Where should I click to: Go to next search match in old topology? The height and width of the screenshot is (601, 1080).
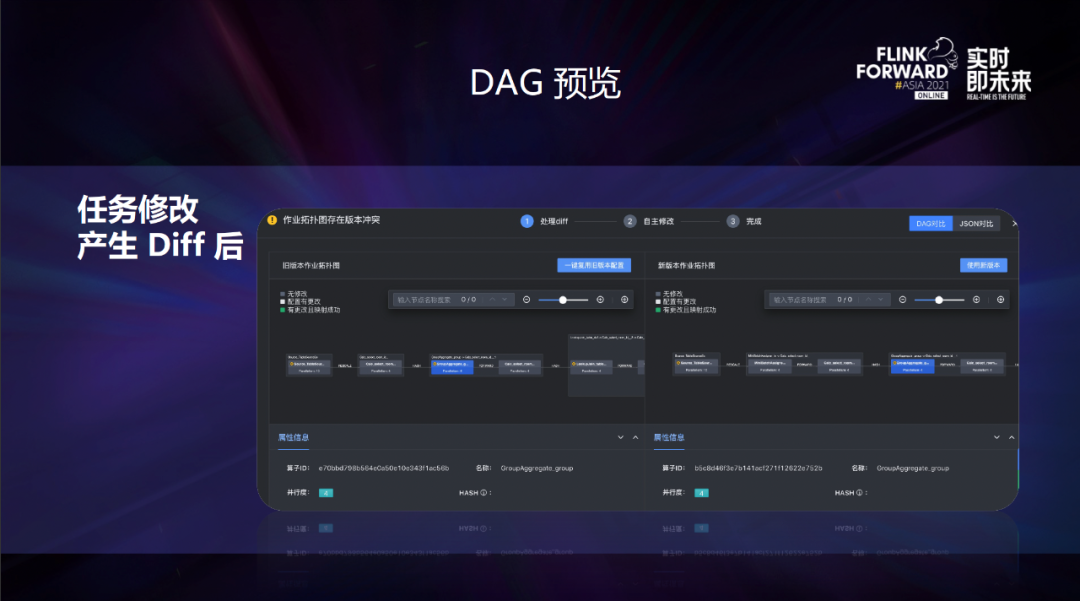coord(505,299)
